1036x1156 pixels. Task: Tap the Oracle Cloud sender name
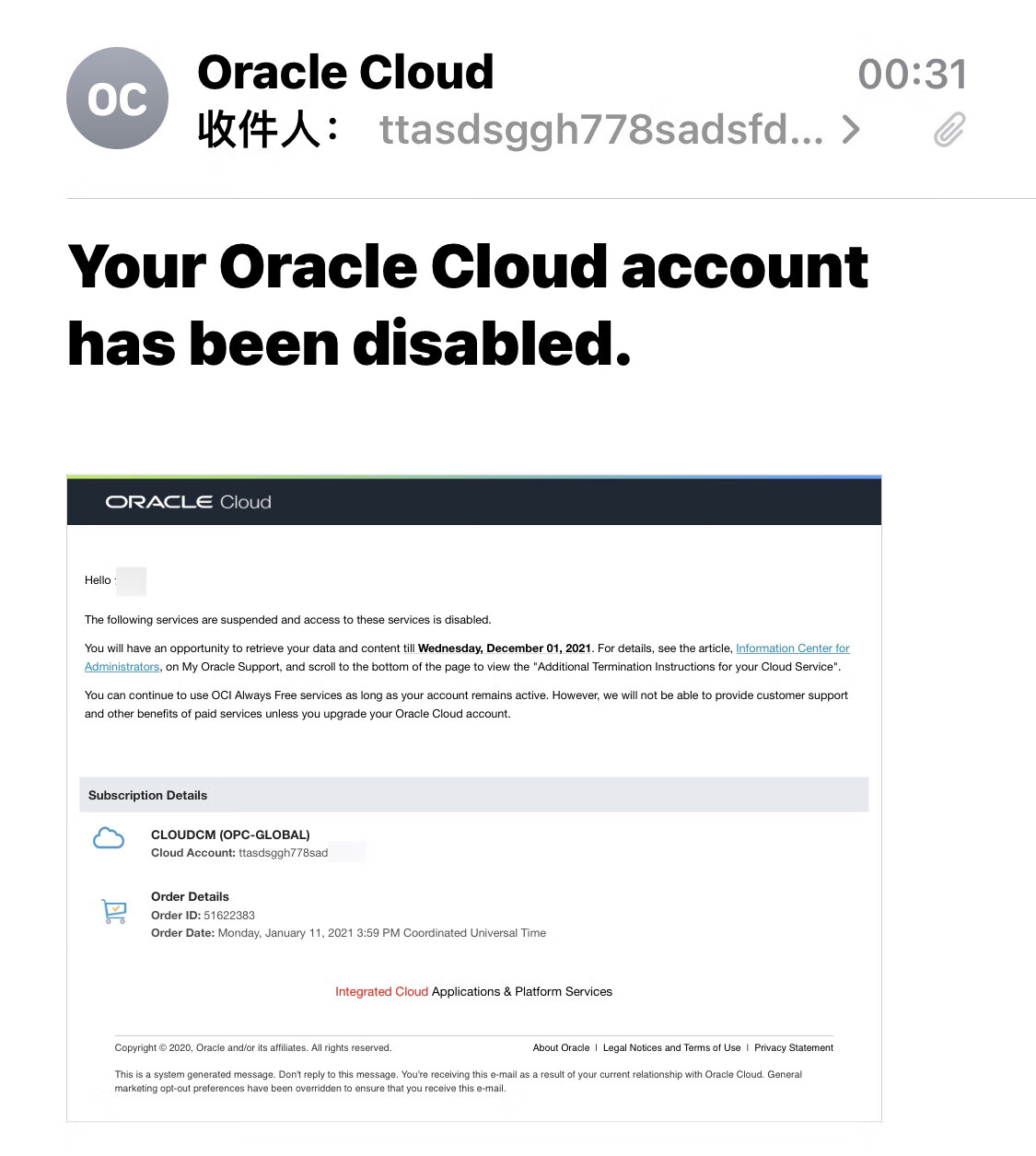(345, 72)
